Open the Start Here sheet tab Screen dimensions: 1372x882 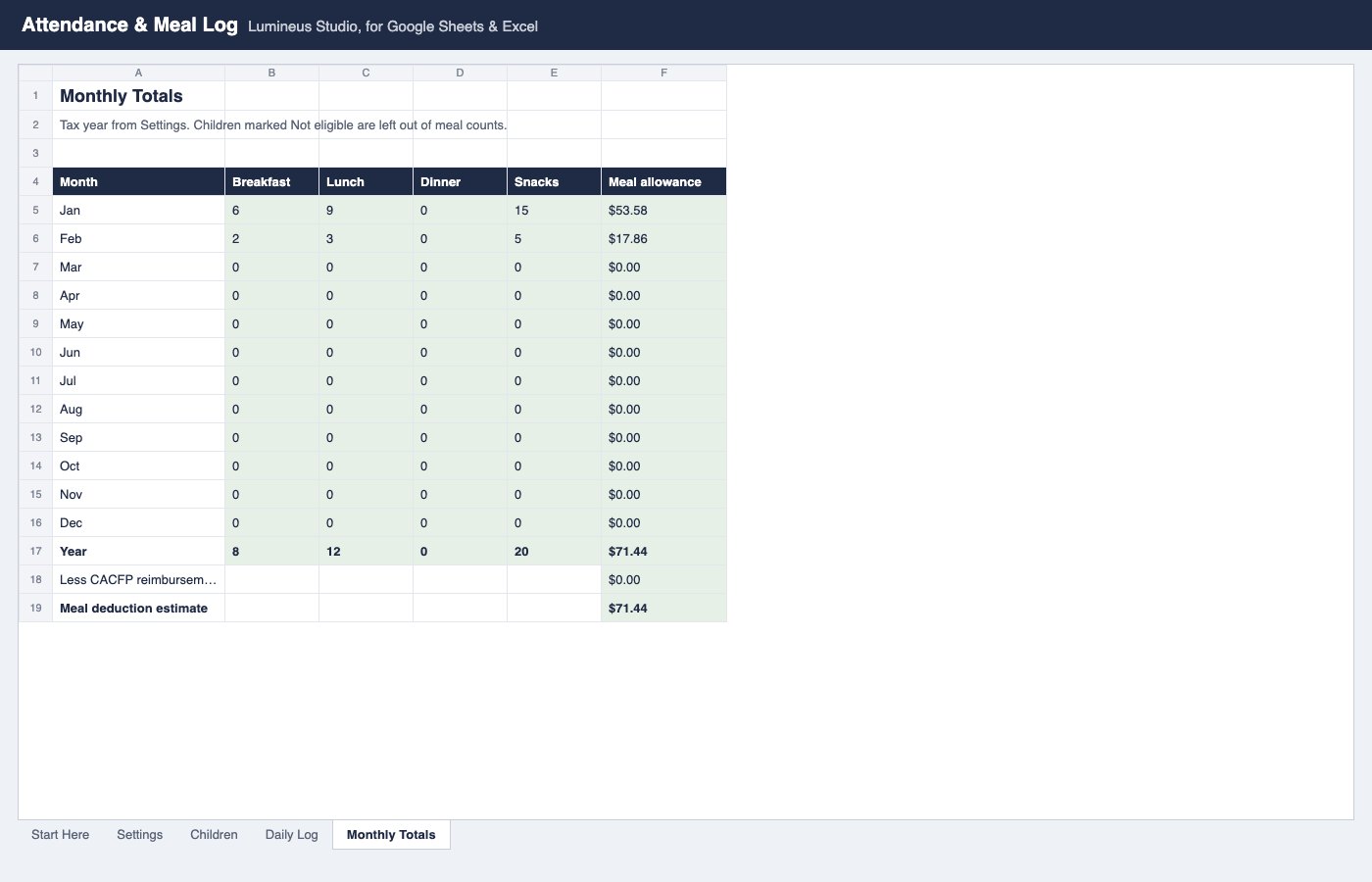click(60, 835)
